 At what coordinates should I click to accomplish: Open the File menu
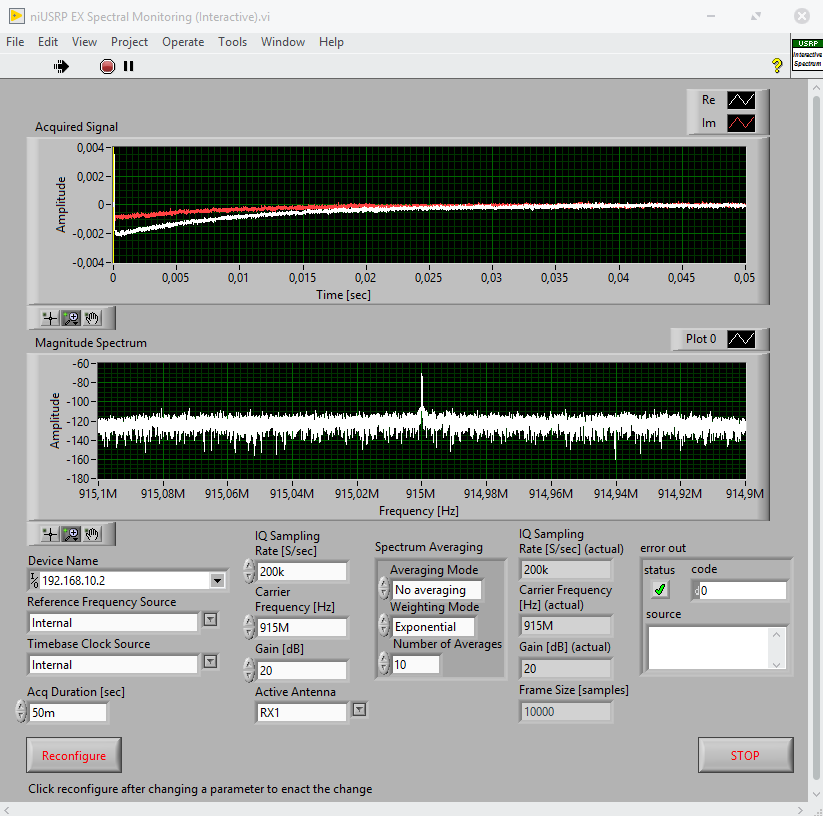(15, 42)
